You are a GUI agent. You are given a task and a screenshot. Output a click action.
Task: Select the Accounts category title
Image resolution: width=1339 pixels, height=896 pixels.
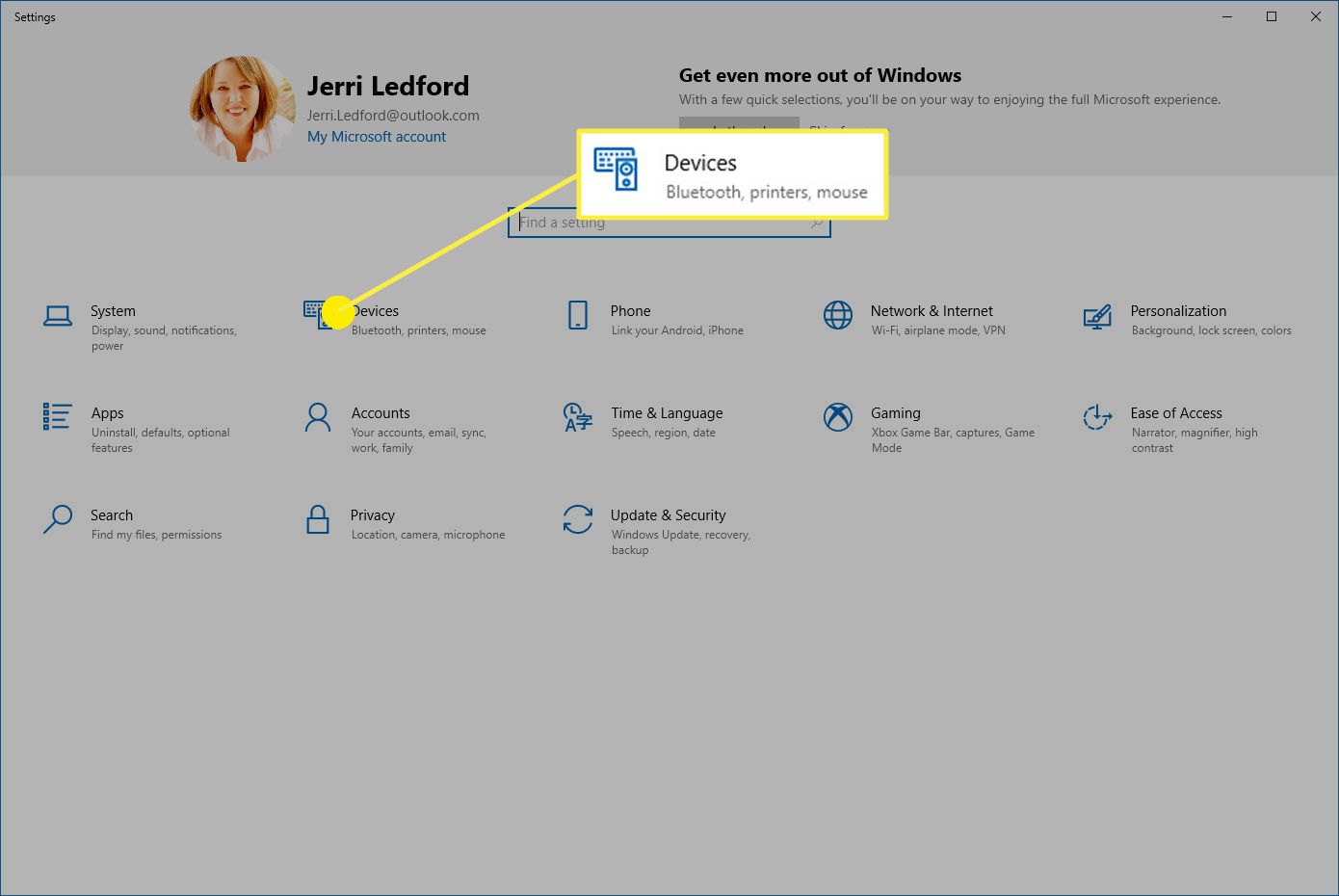click(381, 413)
